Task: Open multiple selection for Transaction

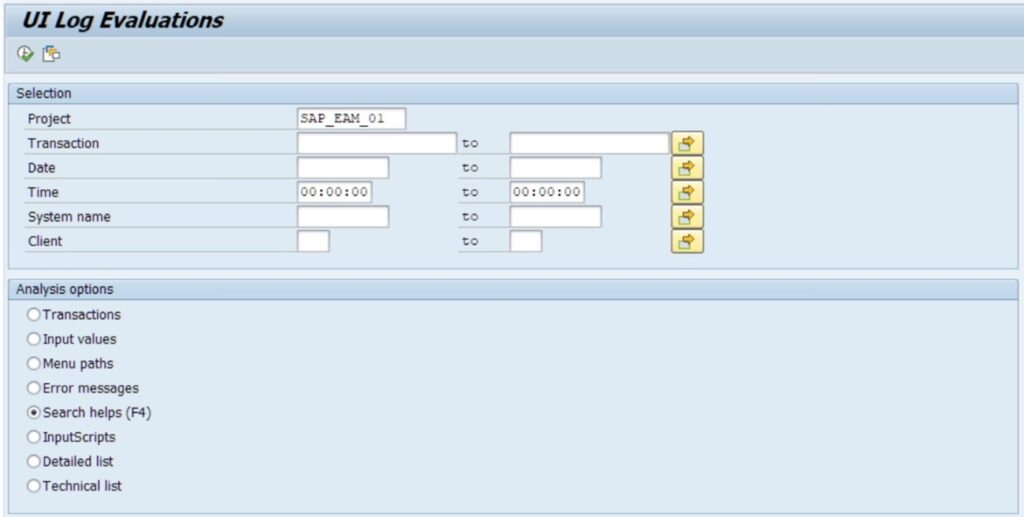Action: pyautogui.click(x=687, y=144)
